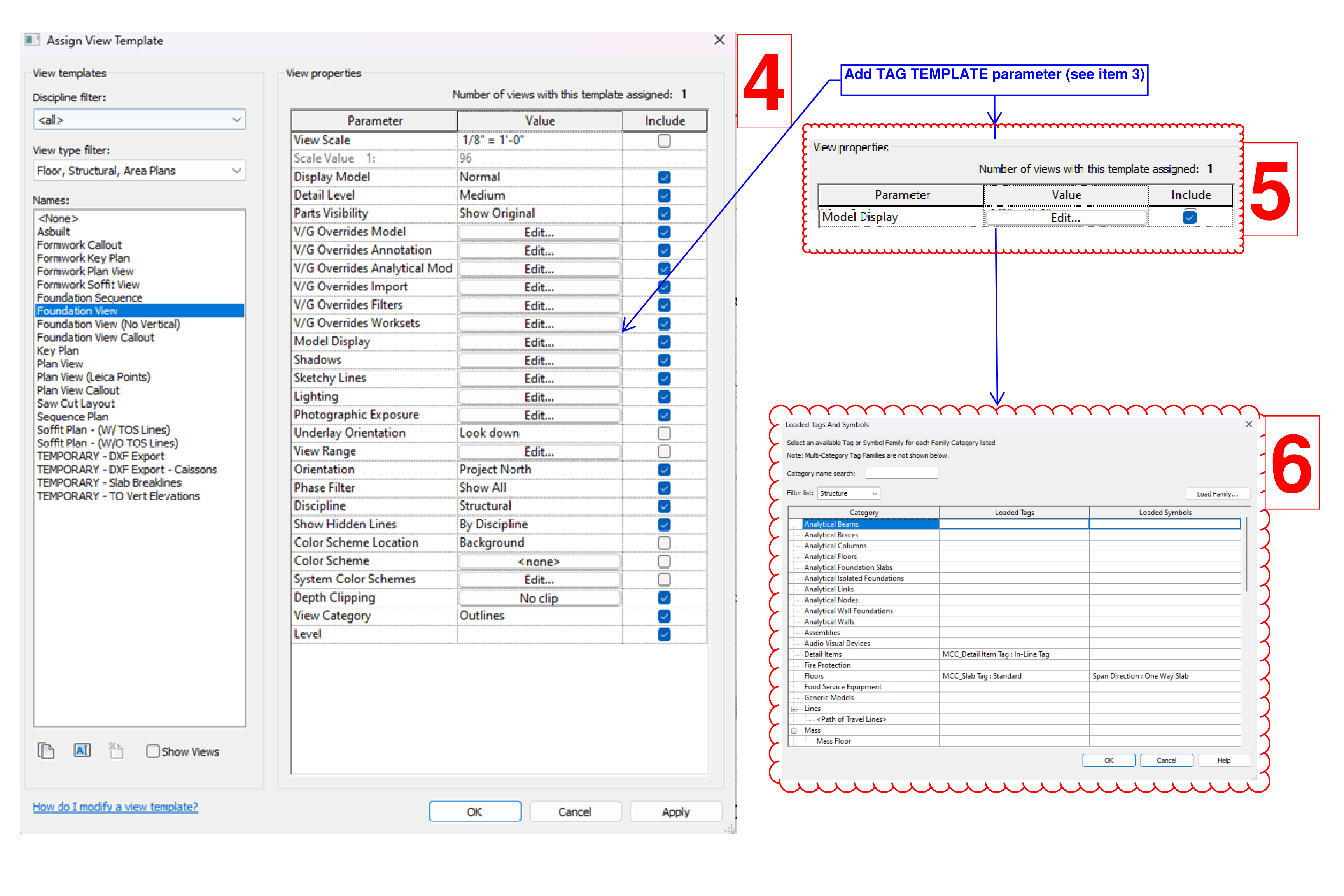Open the Filter list Structure dropdown

tap(848, 494)
